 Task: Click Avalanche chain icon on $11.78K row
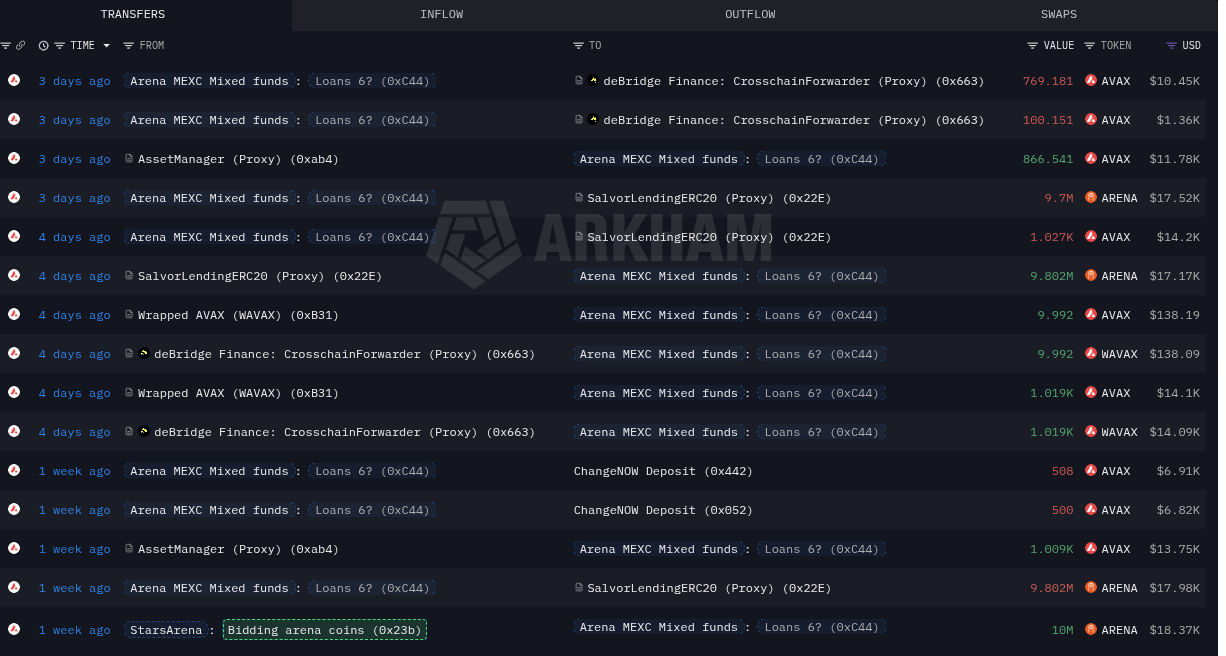coord(14,158)
